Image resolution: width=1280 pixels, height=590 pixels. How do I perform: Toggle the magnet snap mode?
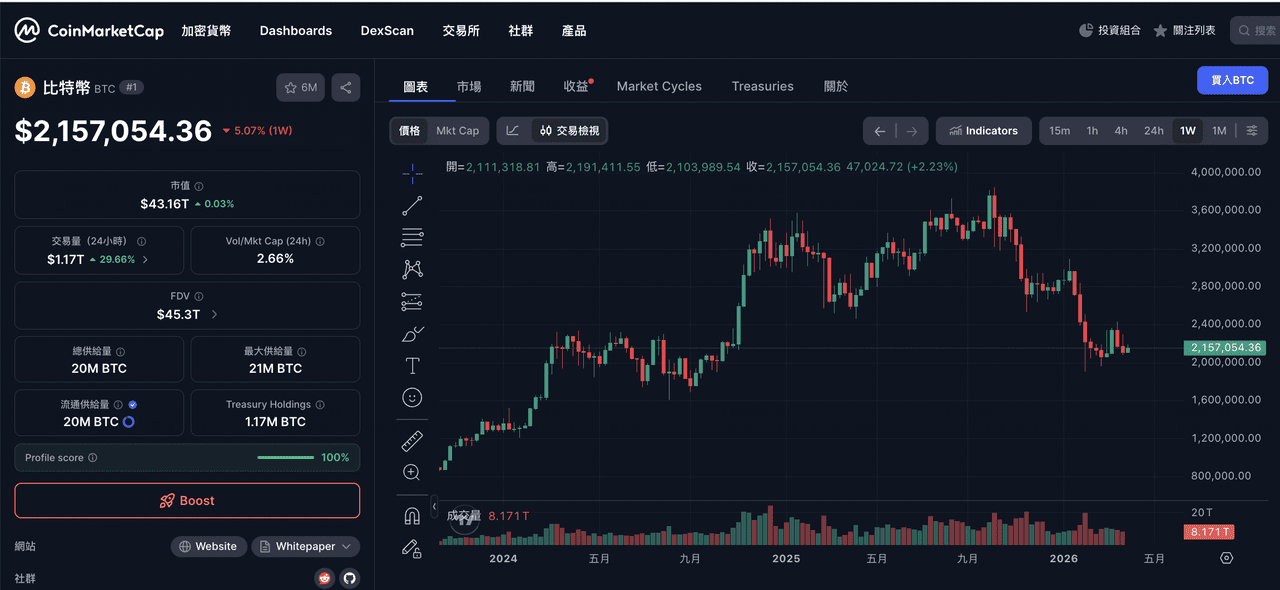[x=412, y=516]
